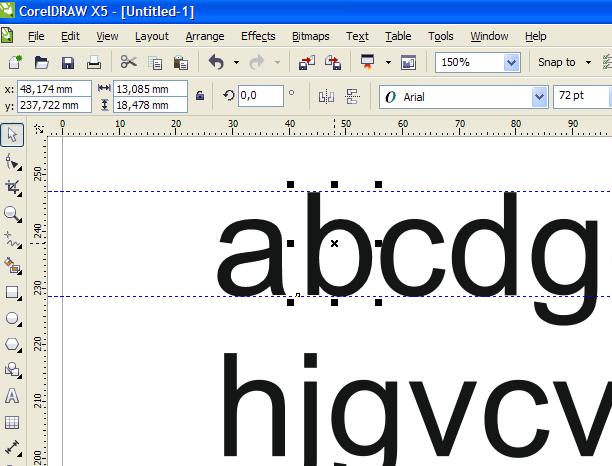
Task: Open the Window menu
Action: [x=489, y=36]
